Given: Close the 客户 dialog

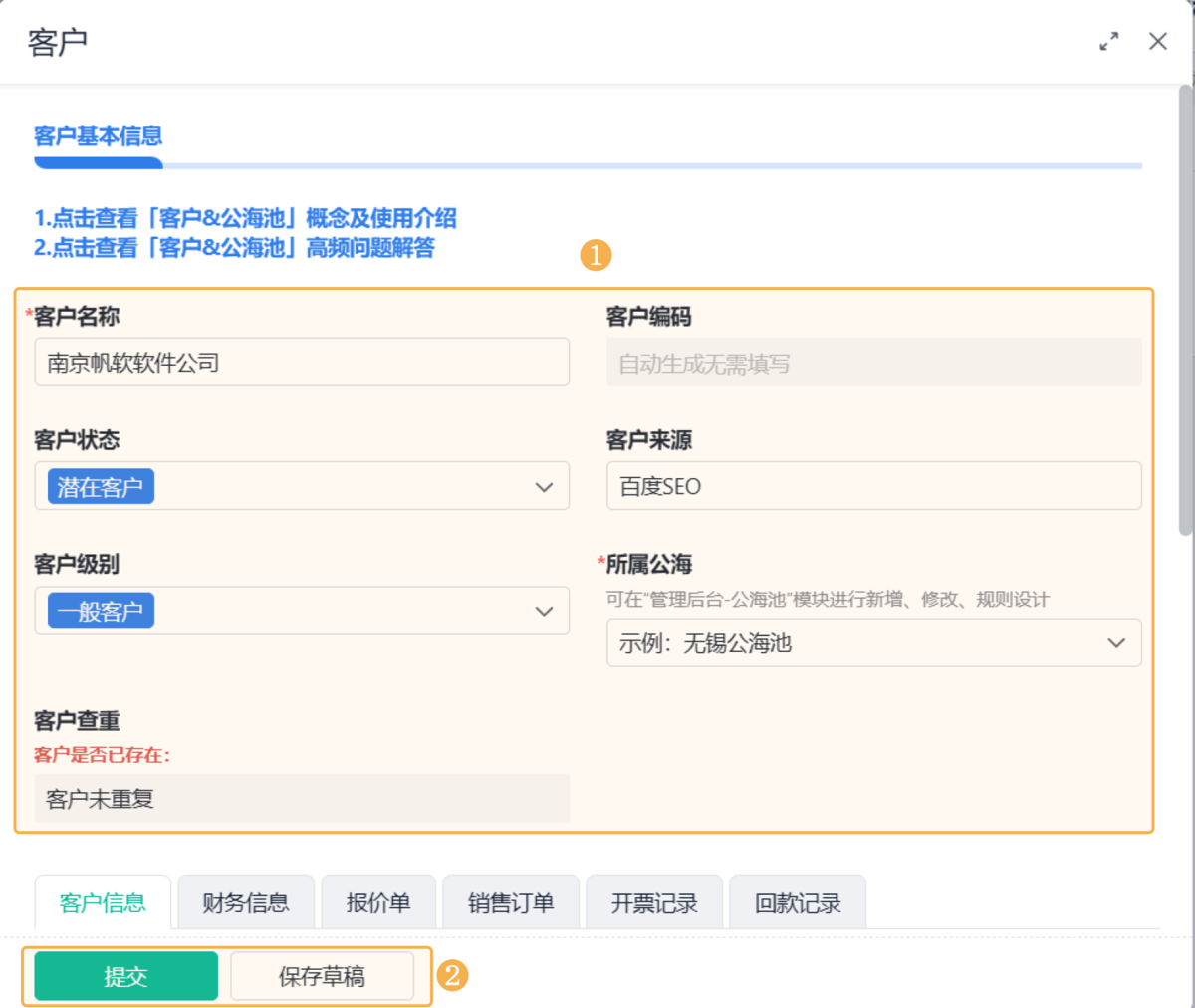Looking at the screenshot, I should [x=1157, y=42].
